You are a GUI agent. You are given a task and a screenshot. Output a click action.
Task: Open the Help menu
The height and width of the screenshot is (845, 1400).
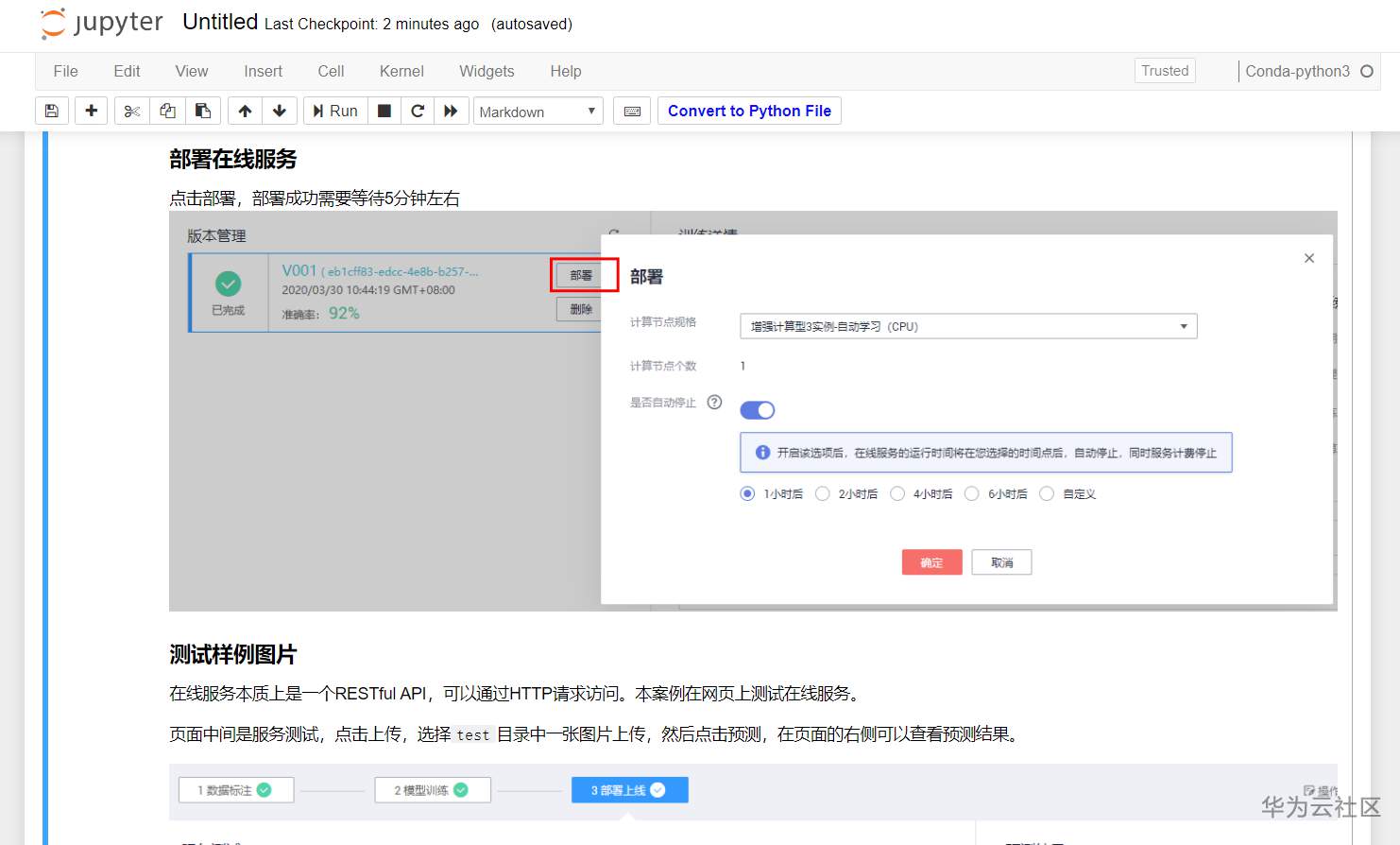pos(566,71)
